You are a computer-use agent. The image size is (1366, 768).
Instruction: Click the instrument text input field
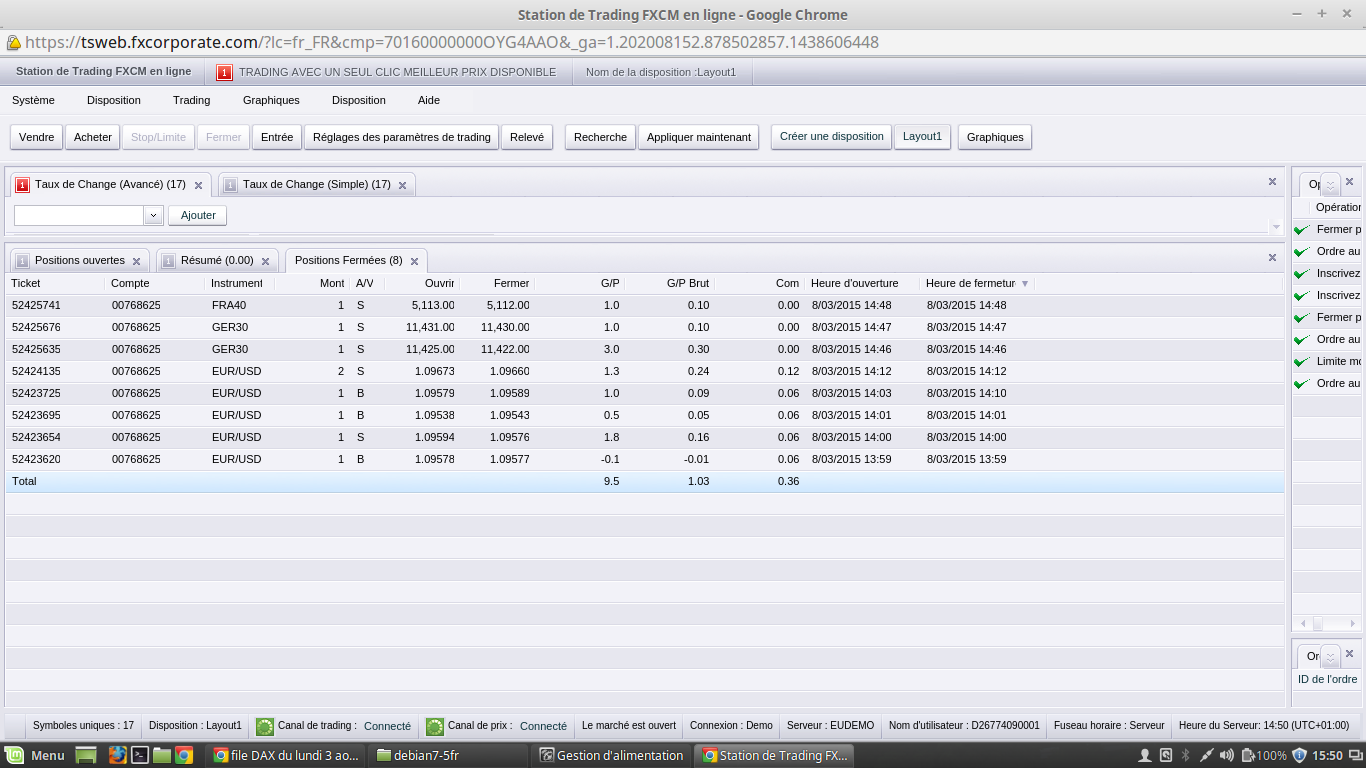click(x=79, y=215)
